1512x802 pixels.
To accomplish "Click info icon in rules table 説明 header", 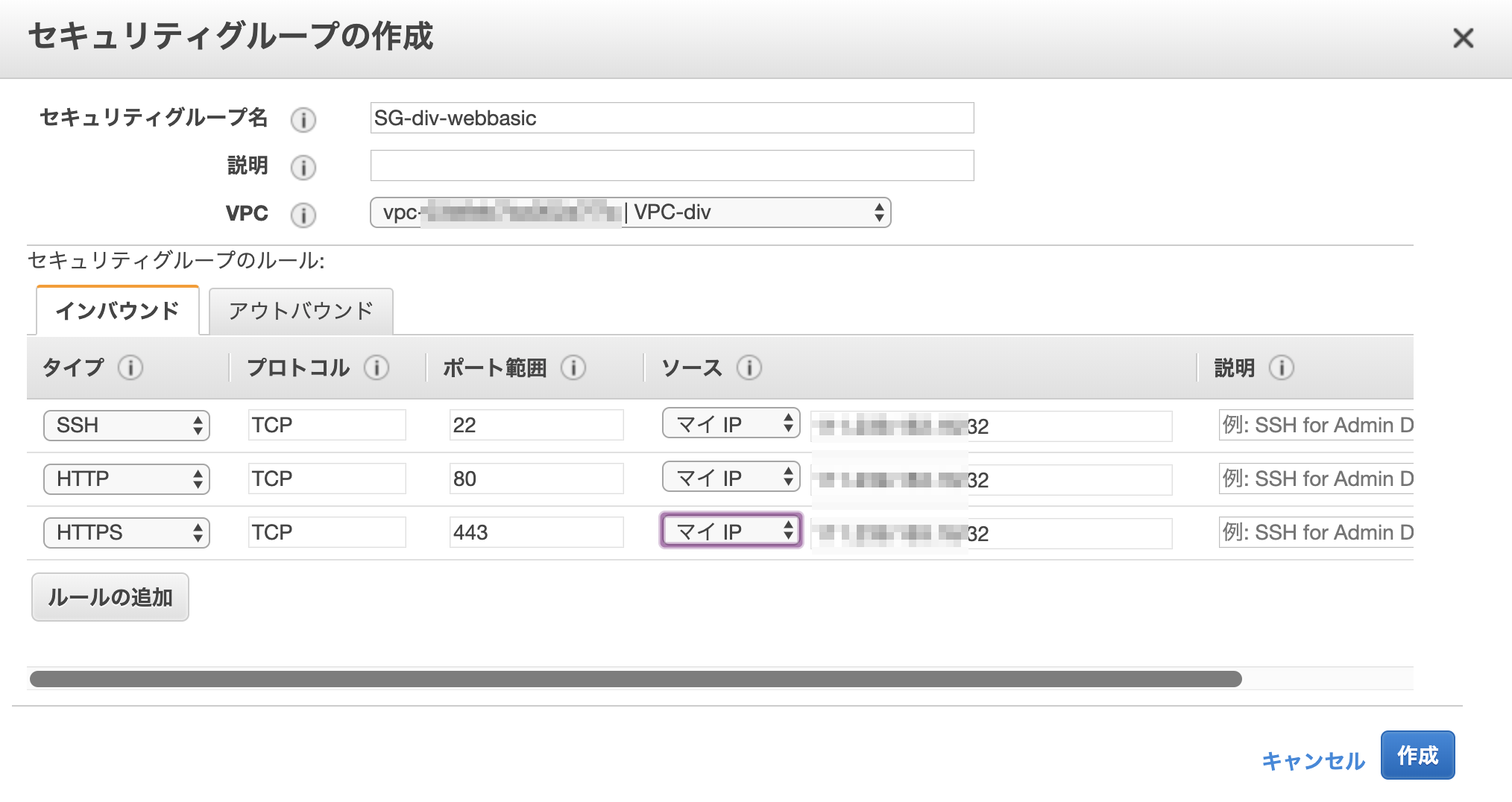I will click(x=1282, y=367).
